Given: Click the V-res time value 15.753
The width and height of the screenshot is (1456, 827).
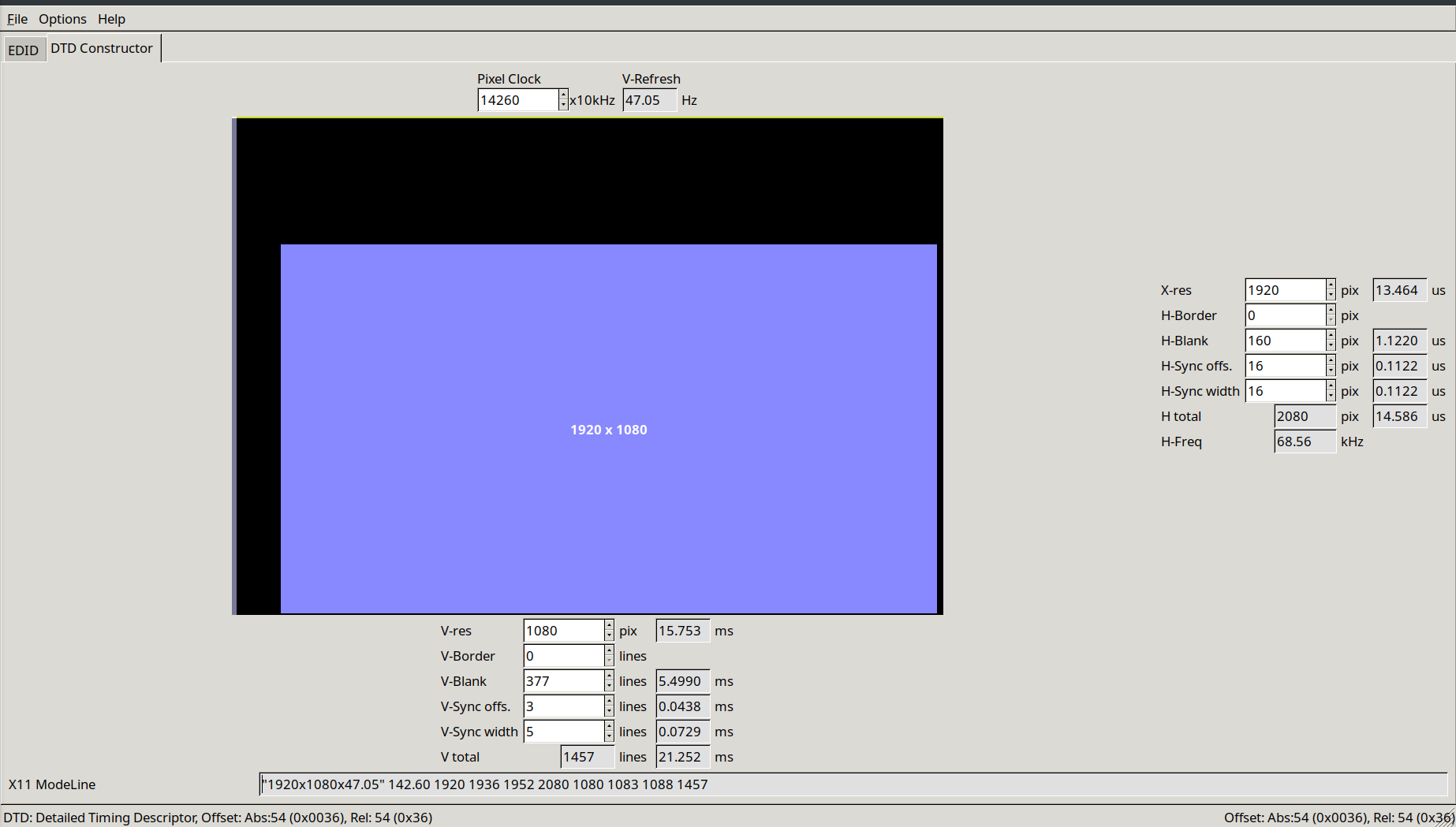Looking at the screenshot, I should [683, 631].
